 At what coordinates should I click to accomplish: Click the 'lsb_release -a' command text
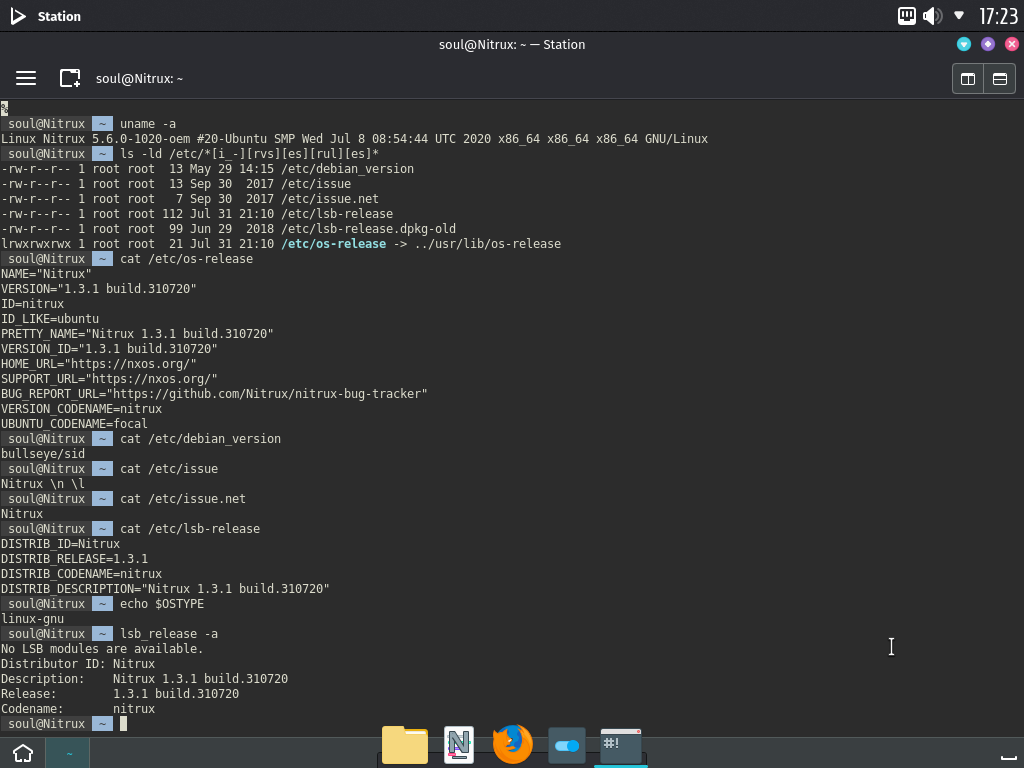pos(169,634)
